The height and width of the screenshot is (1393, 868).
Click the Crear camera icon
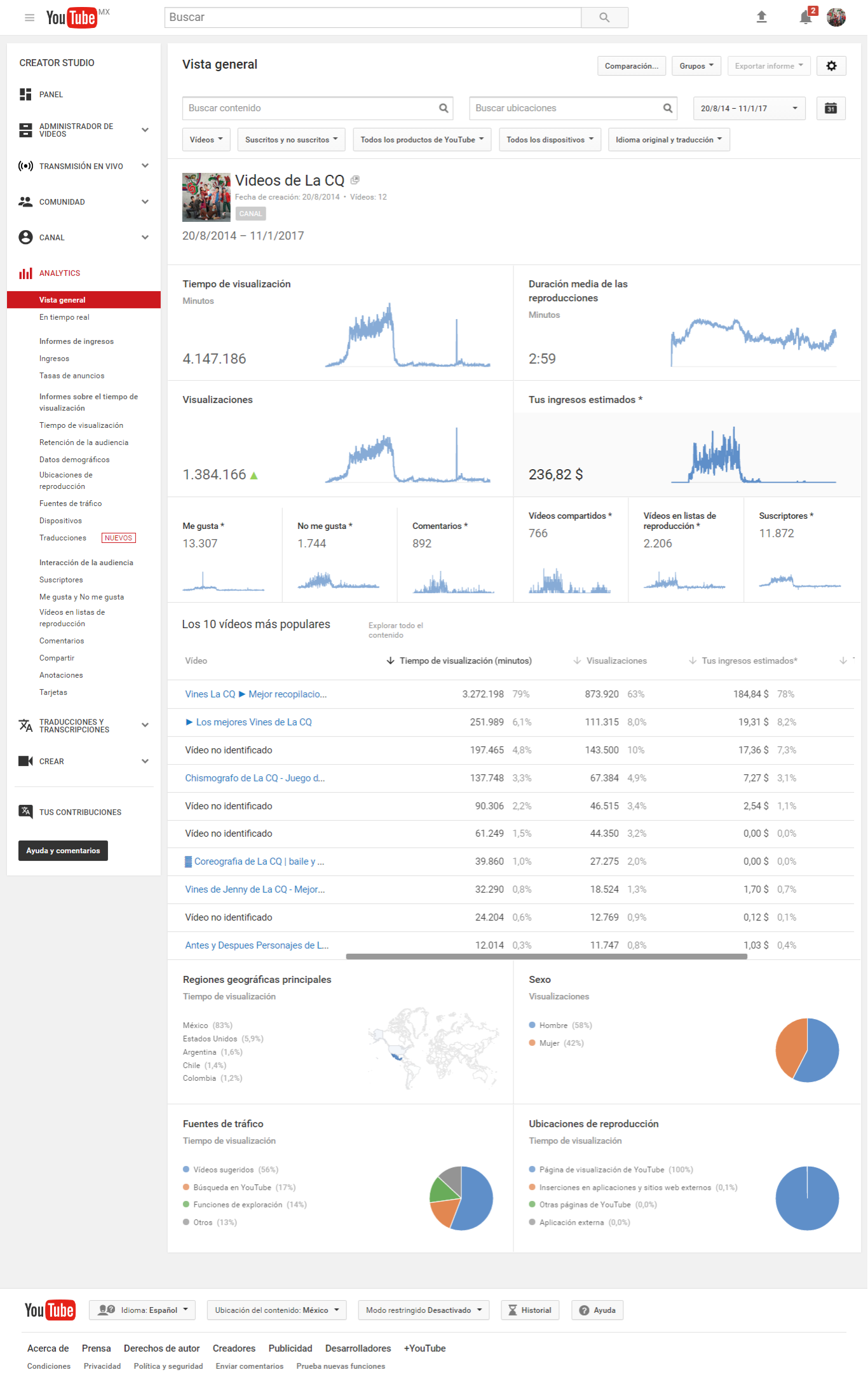coord(25,762)
